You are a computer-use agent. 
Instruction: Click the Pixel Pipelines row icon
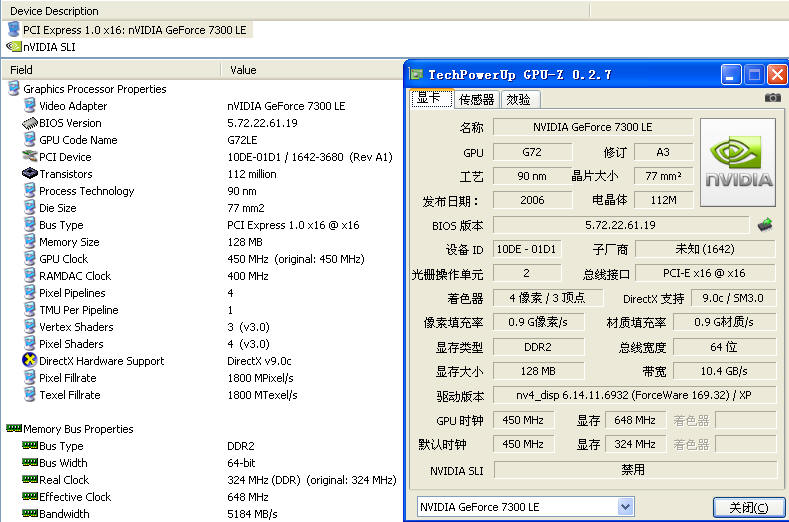(x=30, y=292)
